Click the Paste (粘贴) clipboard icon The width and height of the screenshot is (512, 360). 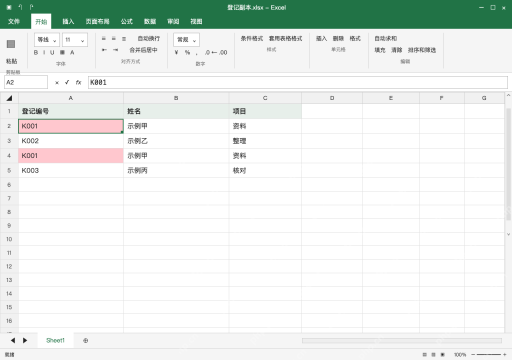pos(11,44)
